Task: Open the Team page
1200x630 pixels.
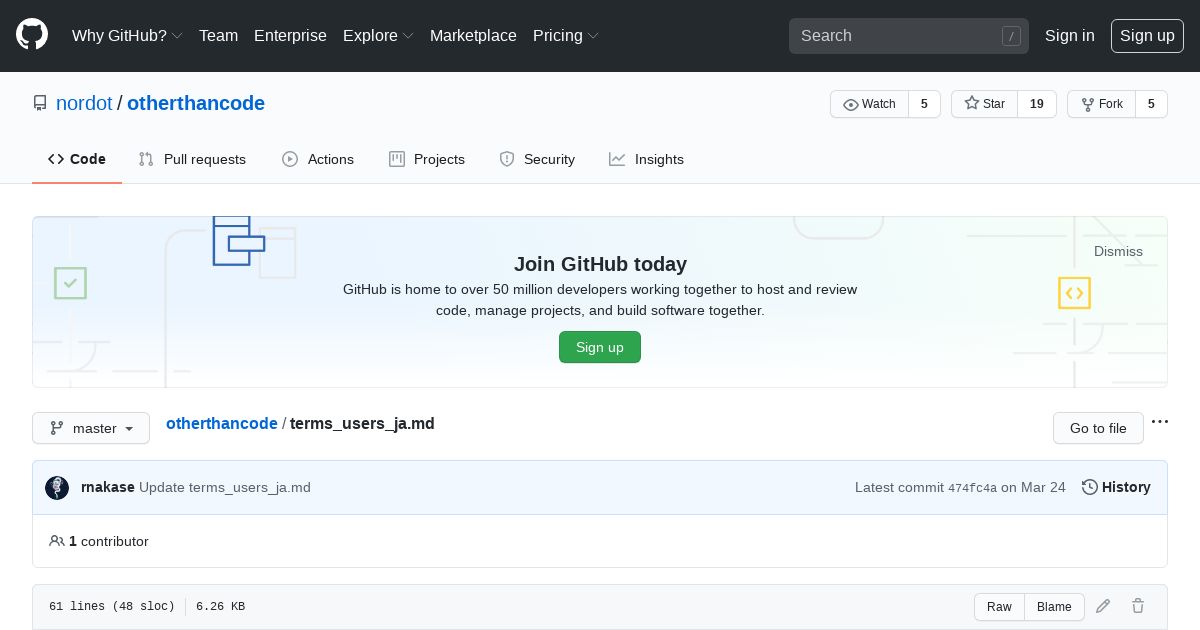Action: click(218, 35)
